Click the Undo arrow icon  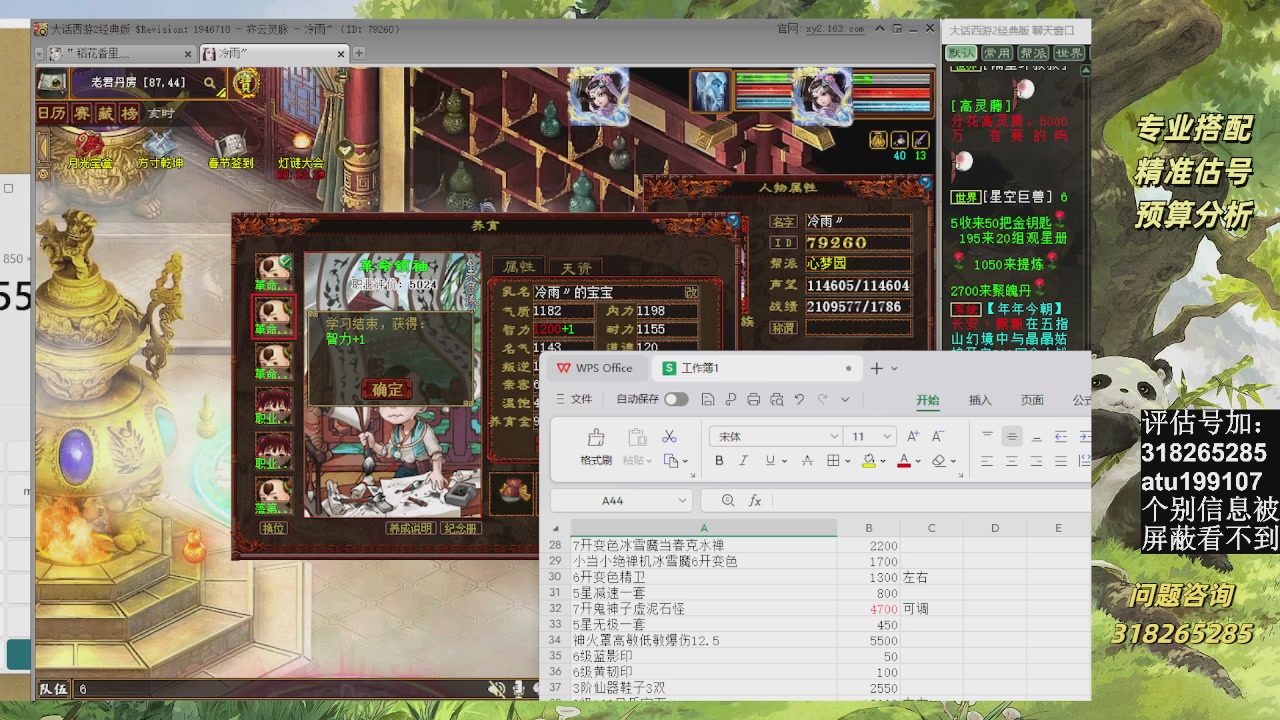pos(799,399)
